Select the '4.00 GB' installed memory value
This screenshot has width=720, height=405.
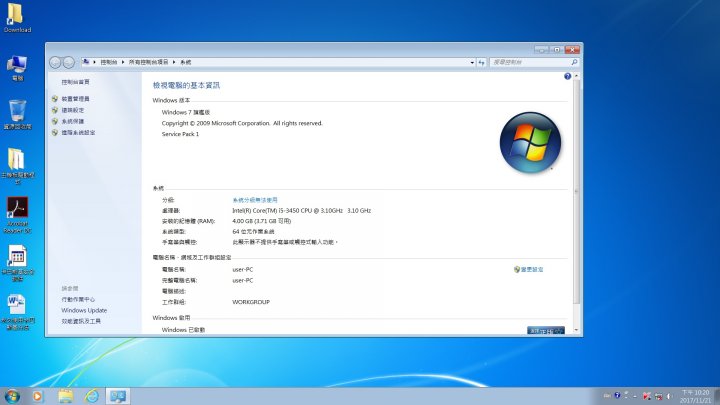tap(243, 221)
